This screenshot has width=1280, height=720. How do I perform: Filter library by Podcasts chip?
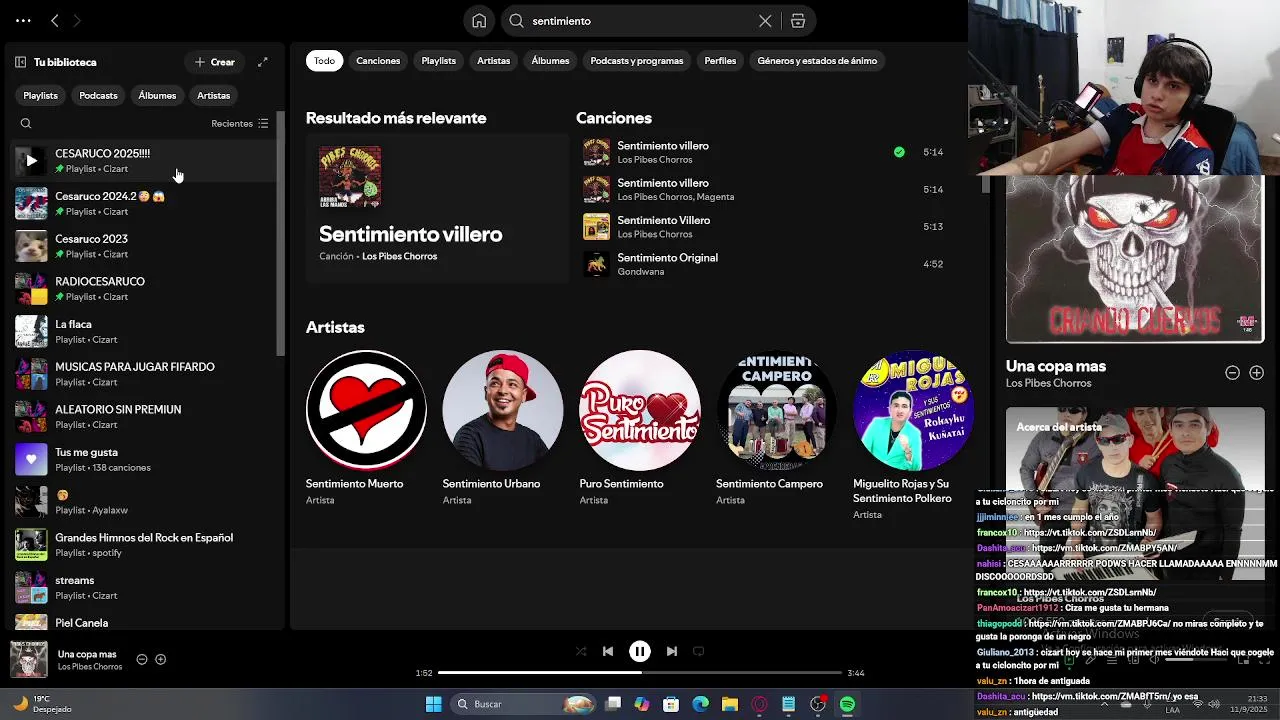click(x=98, y=96)
